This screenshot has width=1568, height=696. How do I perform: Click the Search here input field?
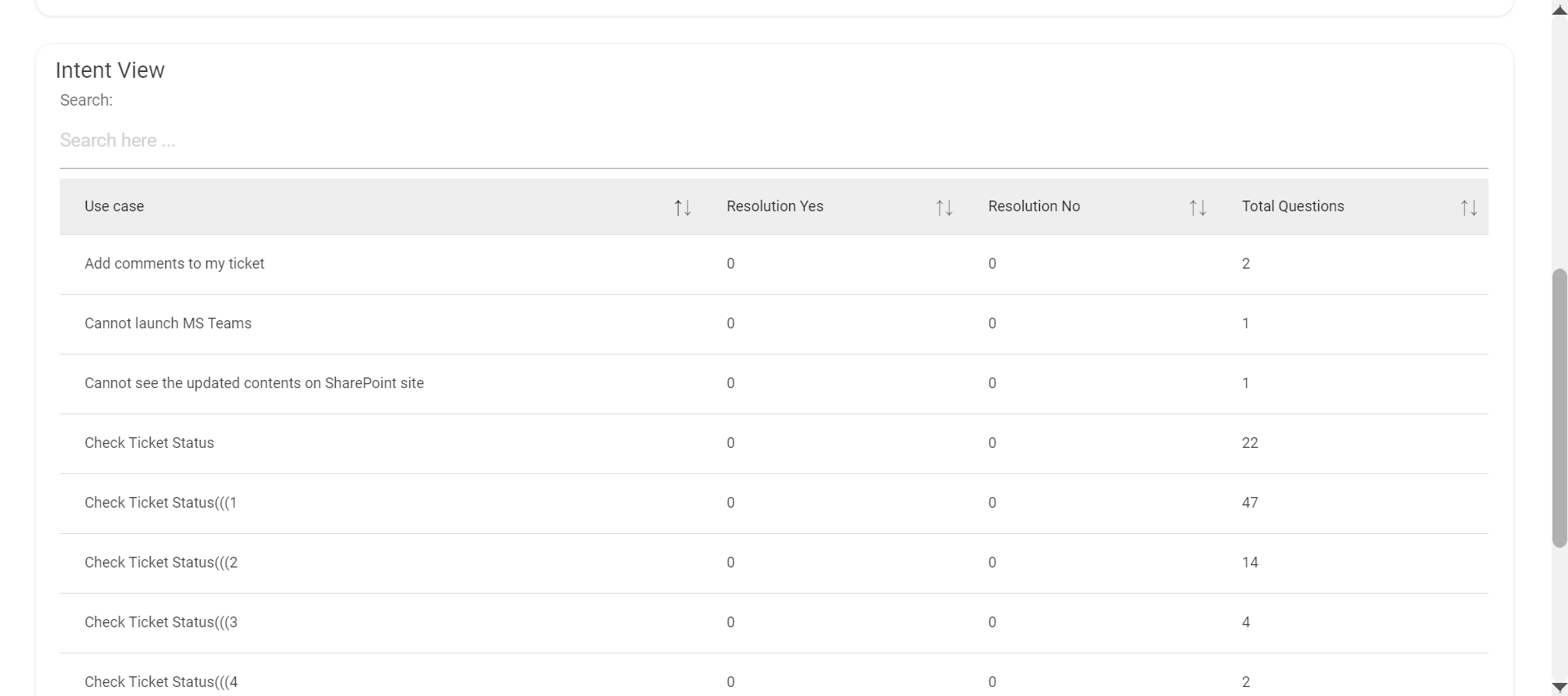point(773,141)
